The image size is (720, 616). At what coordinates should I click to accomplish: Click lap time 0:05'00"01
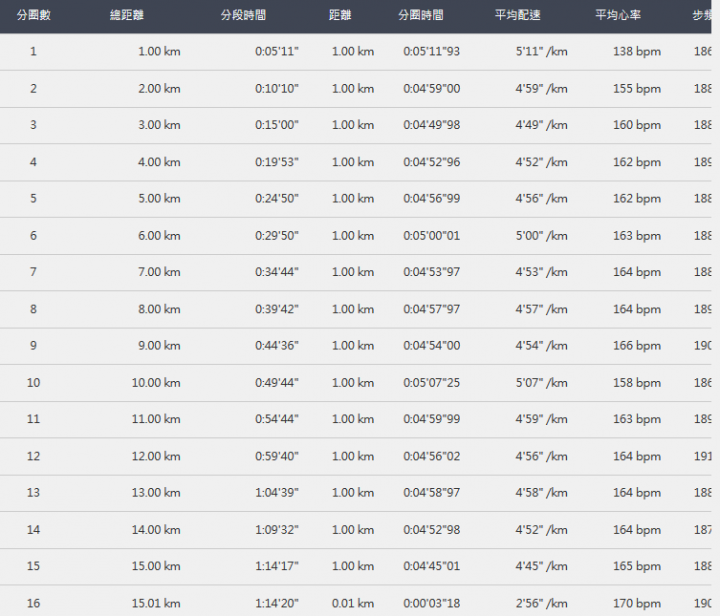pos(432,235)
